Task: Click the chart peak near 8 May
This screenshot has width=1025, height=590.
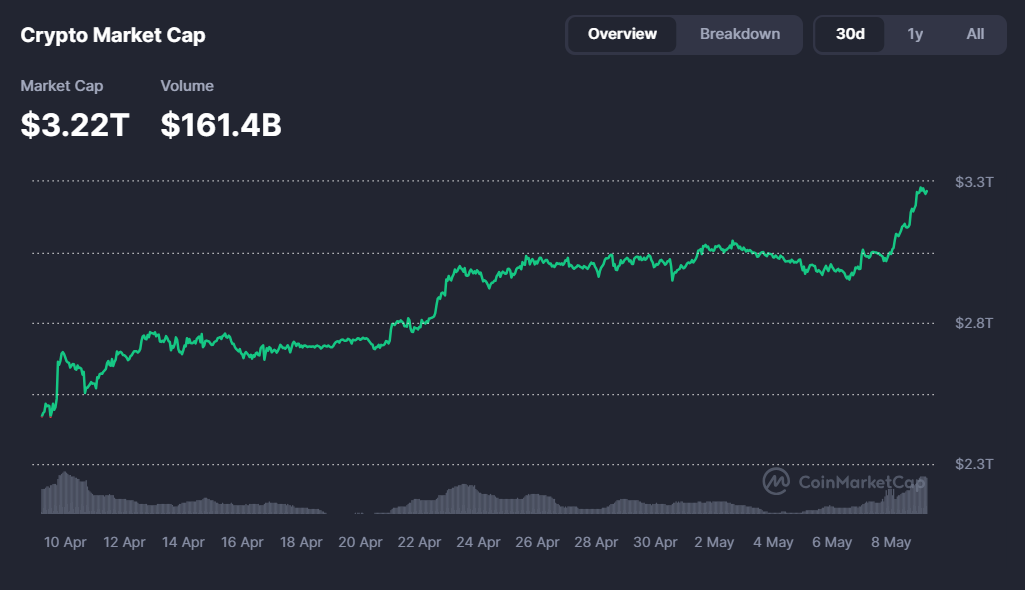Action: tap(922, 188)
